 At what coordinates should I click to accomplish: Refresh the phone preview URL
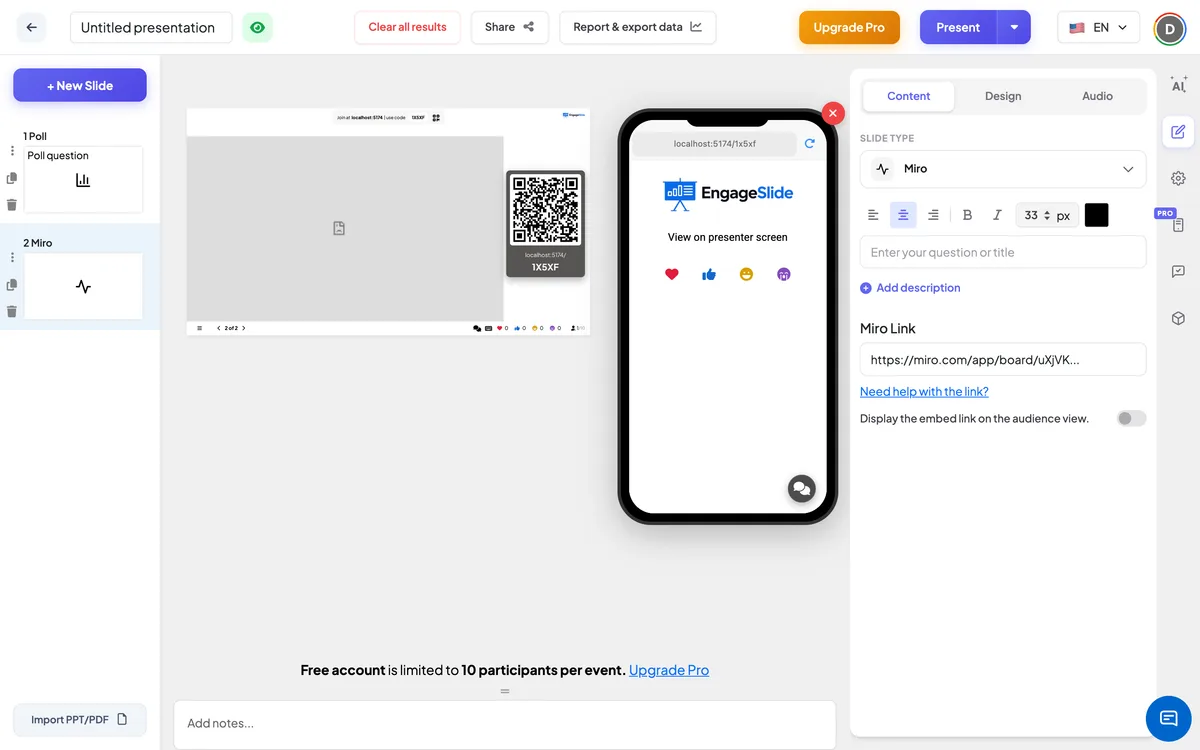pos(810,144)
